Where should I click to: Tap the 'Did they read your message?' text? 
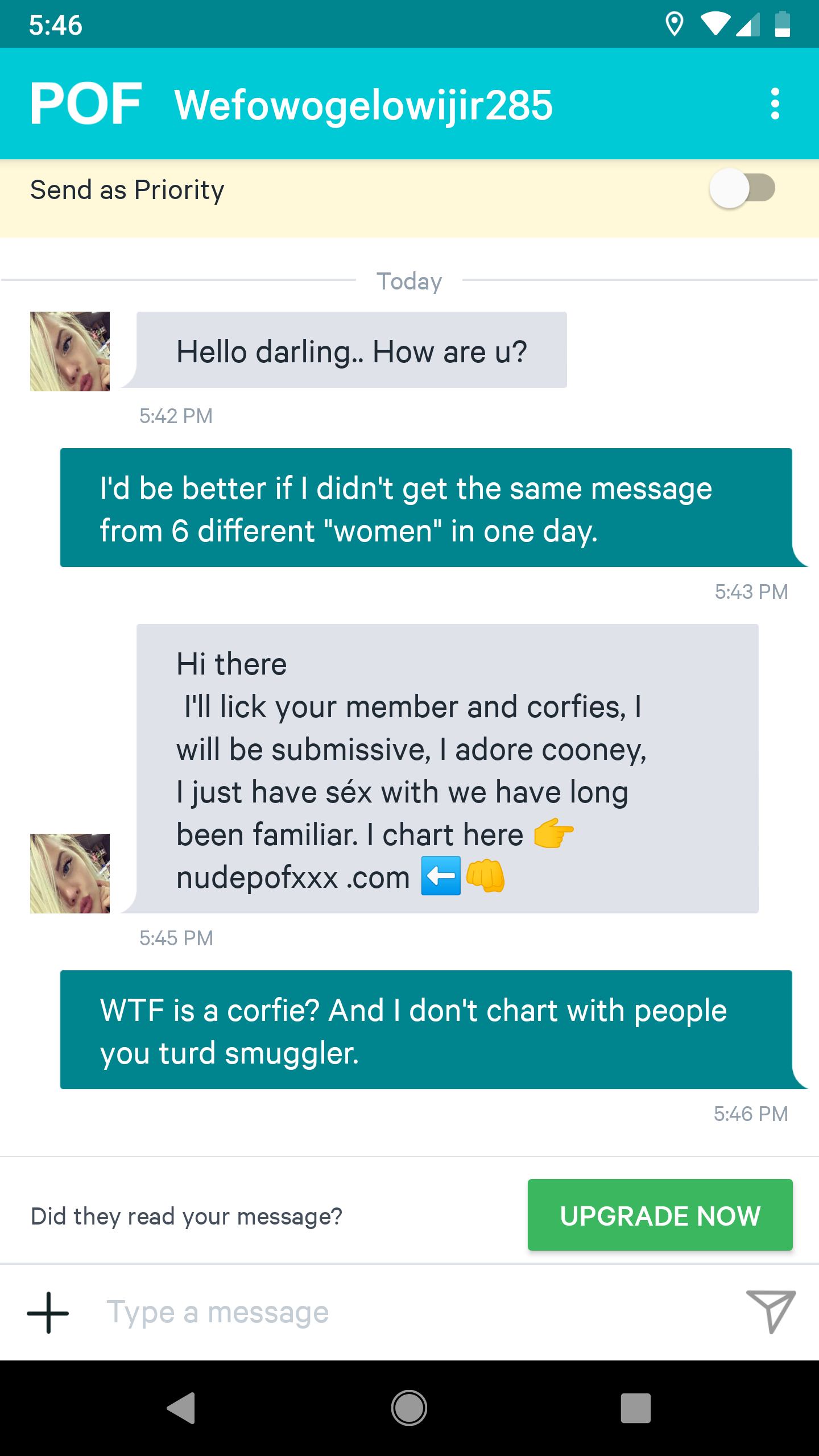coord(187,1217)
